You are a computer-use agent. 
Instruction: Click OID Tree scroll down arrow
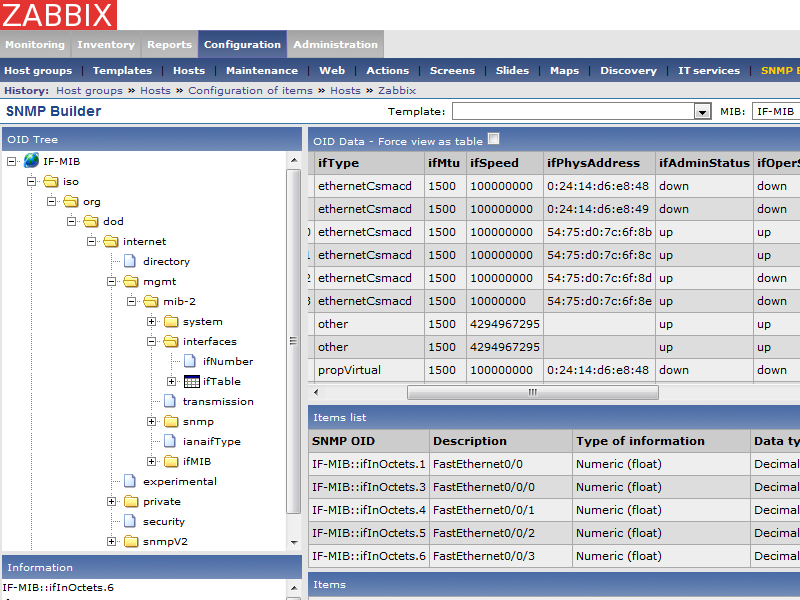(x=294, y=542)
